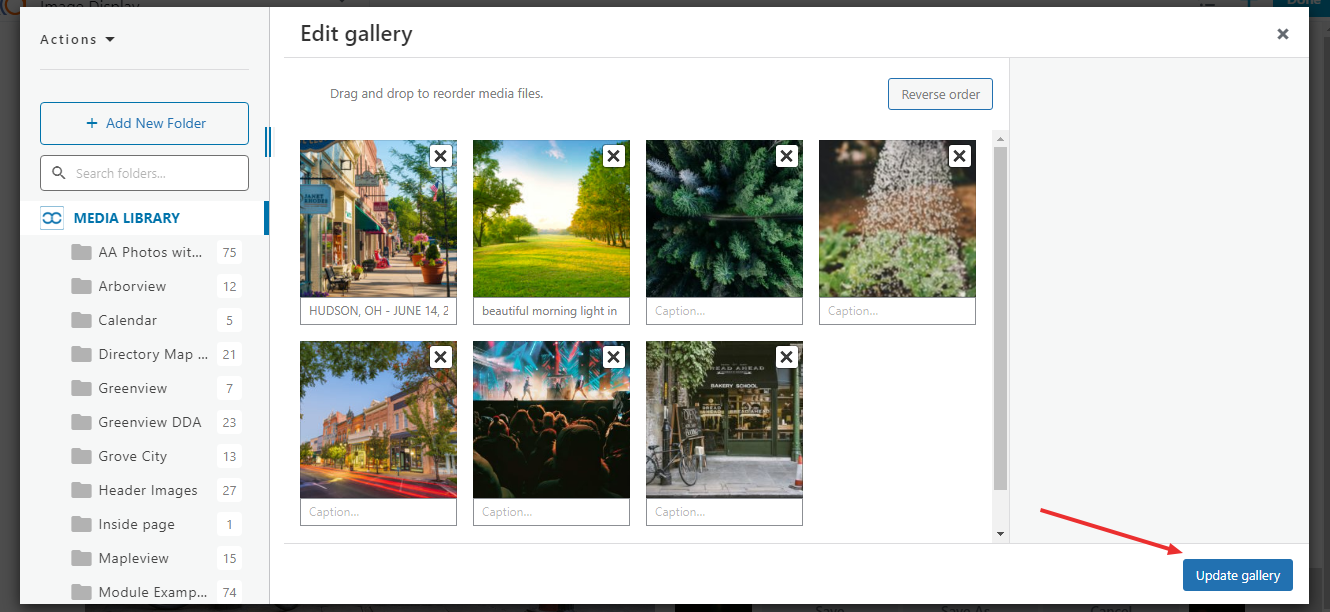Click the search magnifier icon
This screenshot has height=612, width=1330.
tap(58, 173)
